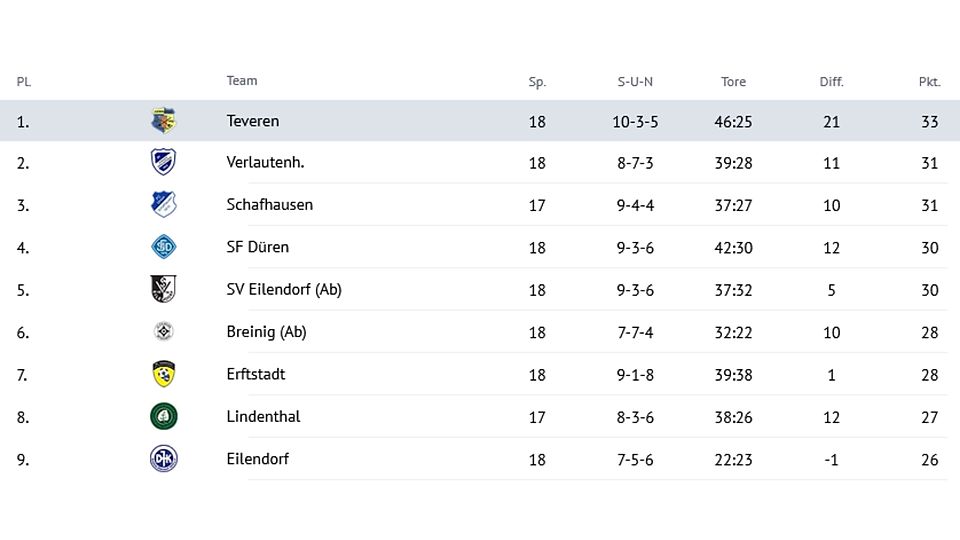Click the SF Düren diamond logo
Viewport: 960px width, 540px height.
pos(163,247)
